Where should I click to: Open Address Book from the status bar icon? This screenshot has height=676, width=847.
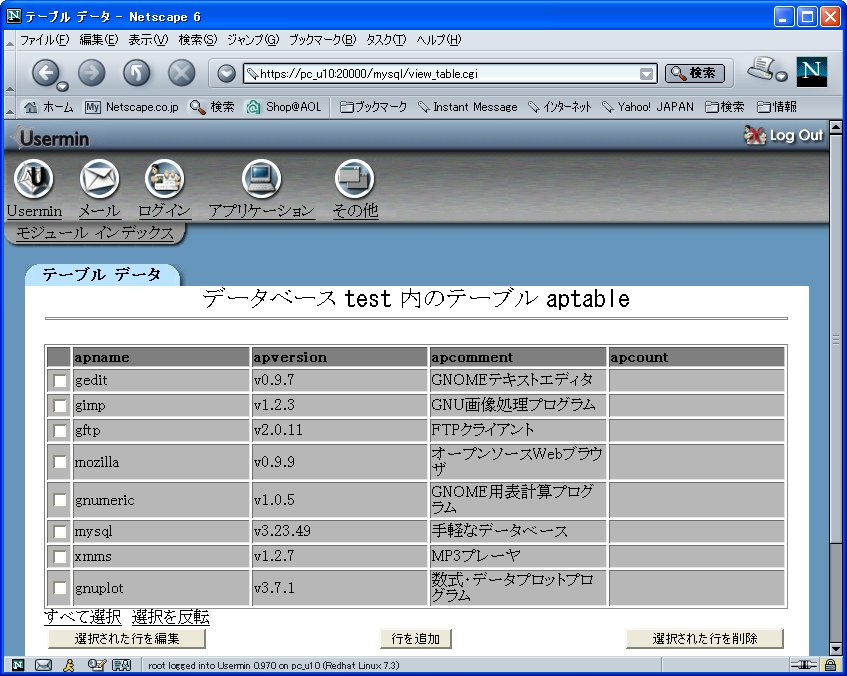122,665
